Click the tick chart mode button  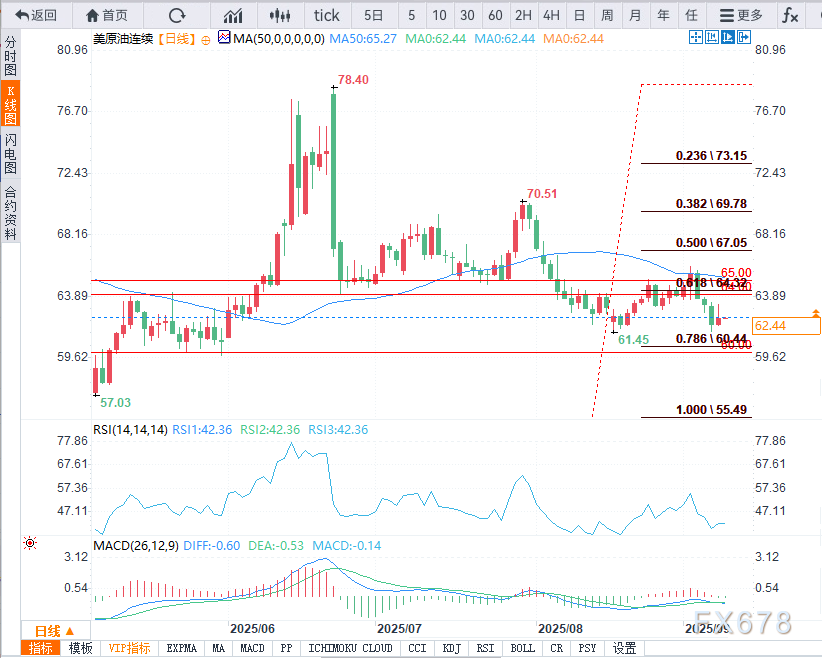[x=326, y=15]
